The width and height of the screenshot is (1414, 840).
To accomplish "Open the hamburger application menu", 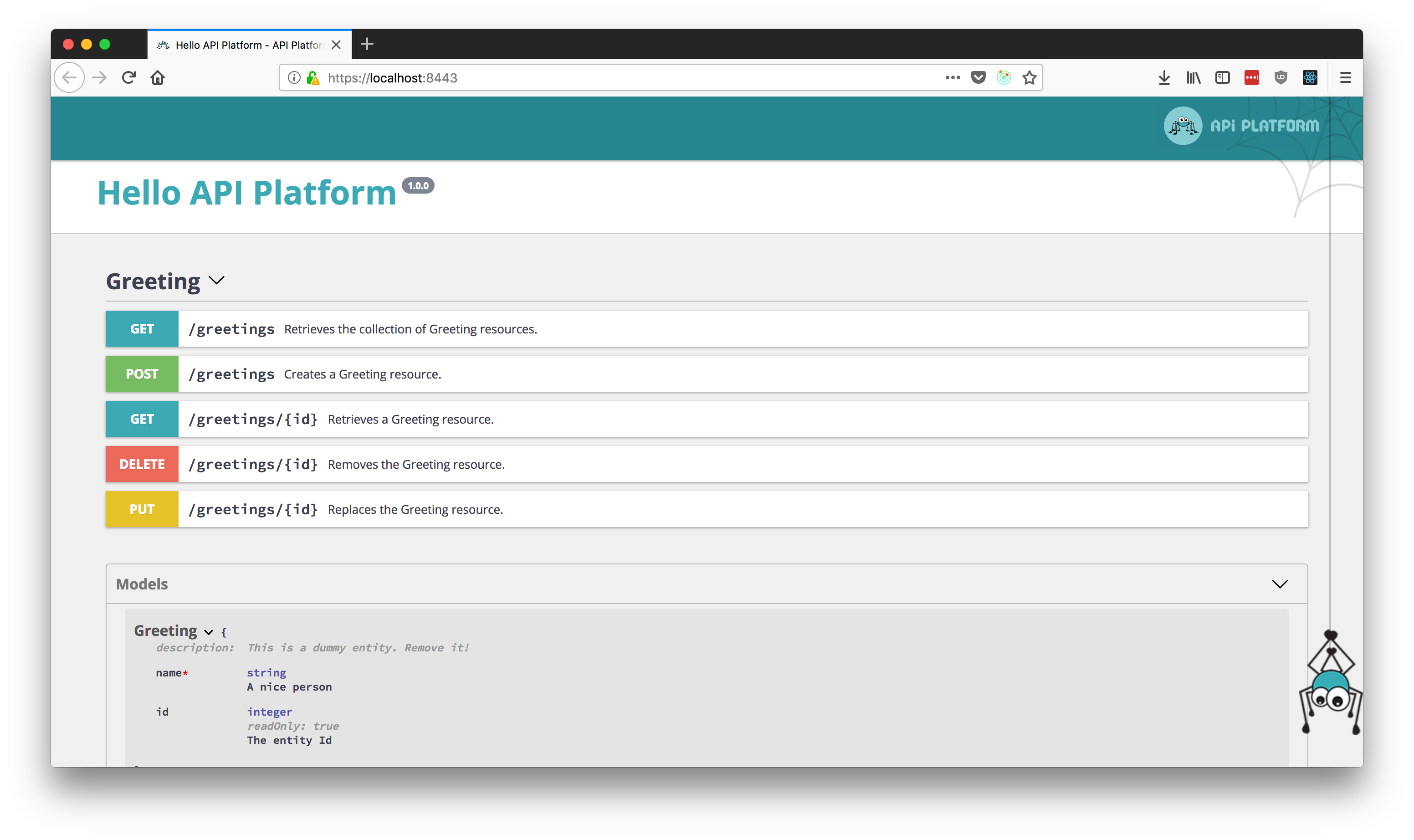I will pyautogui.click(x=1345, y=77).
